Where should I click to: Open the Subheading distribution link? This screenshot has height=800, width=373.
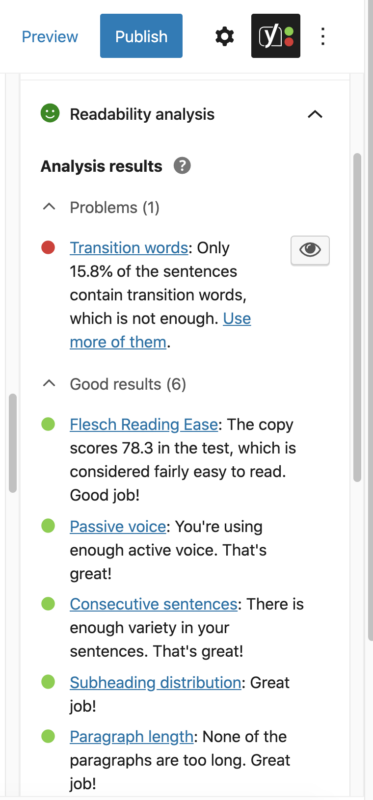coord(156,682)
